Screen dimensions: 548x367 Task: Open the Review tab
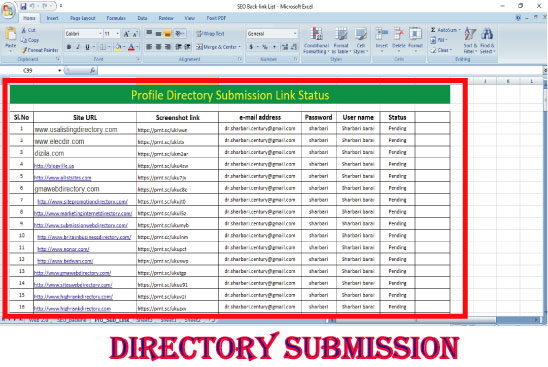[166, 18]
